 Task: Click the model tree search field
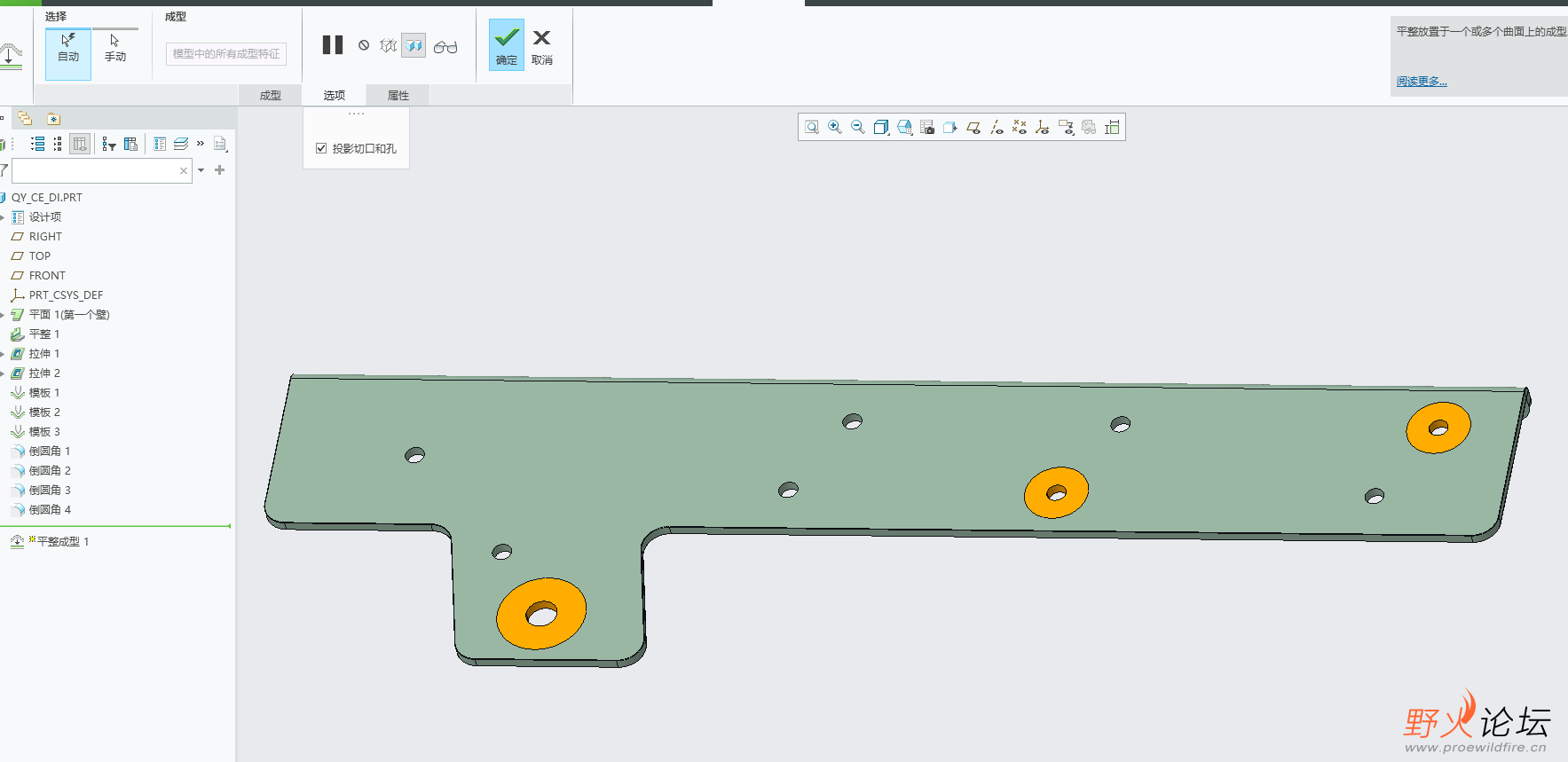tap(102, 170)
